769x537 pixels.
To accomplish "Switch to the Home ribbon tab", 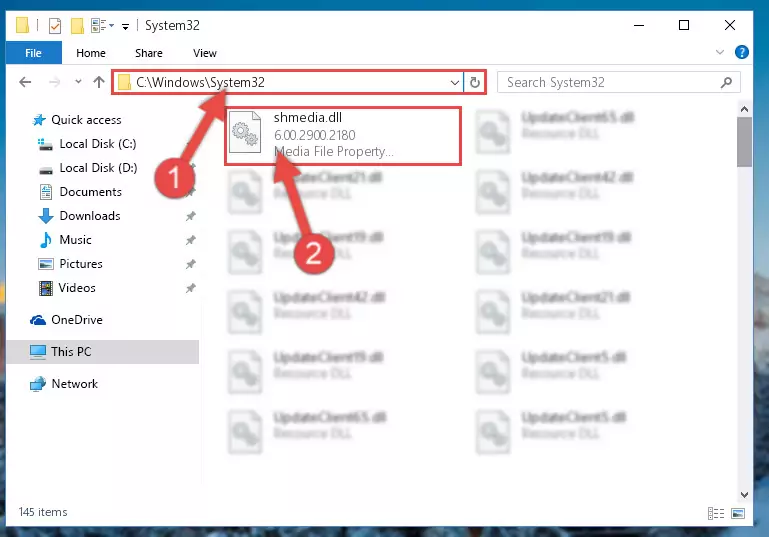I will tap(91, 53).
